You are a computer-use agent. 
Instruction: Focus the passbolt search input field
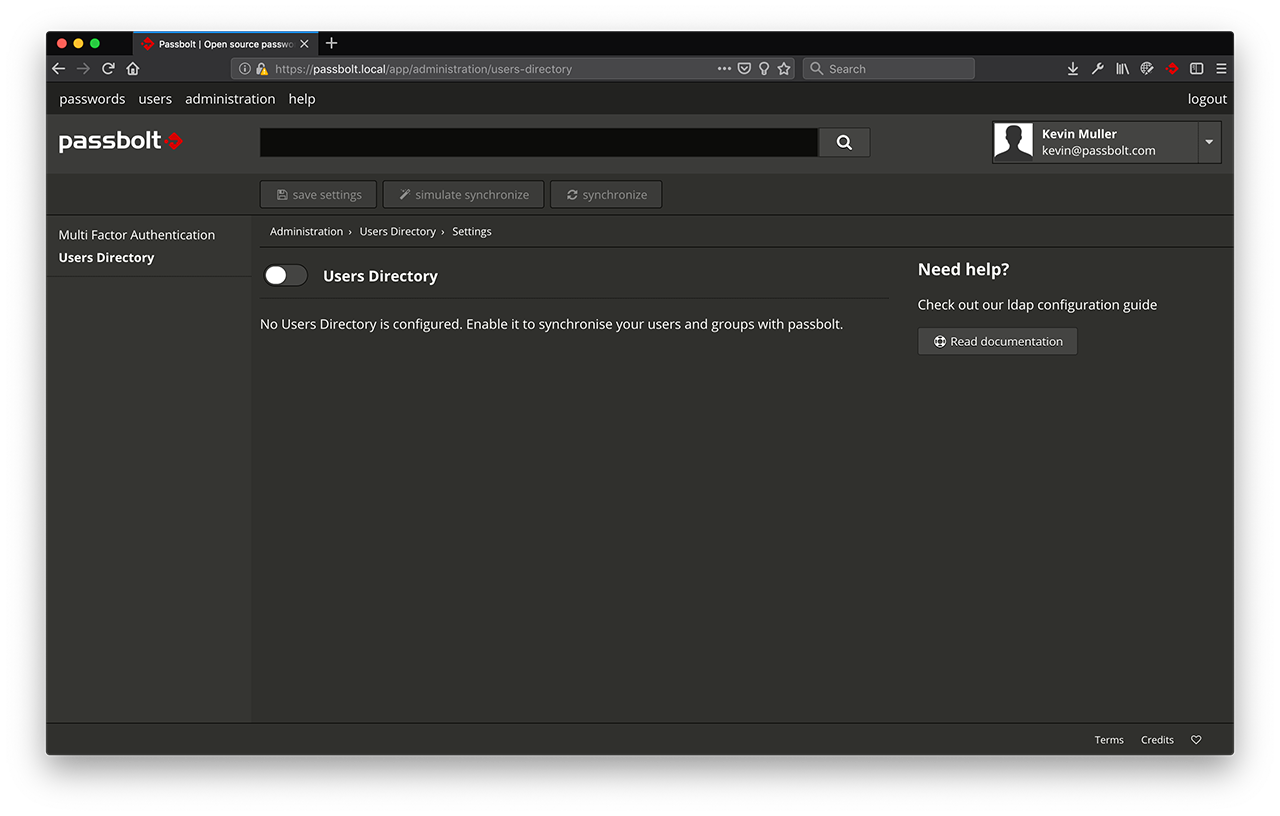pos(539,142)
